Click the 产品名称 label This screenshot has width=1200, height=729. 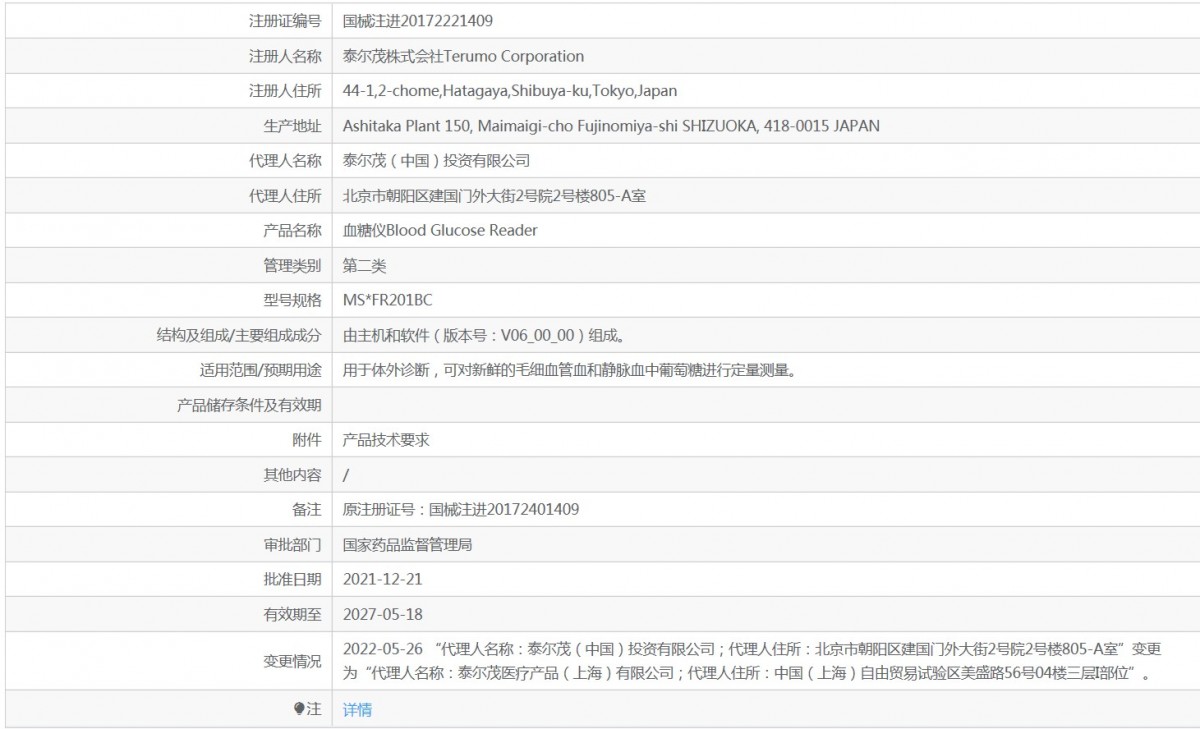(292, 230)
